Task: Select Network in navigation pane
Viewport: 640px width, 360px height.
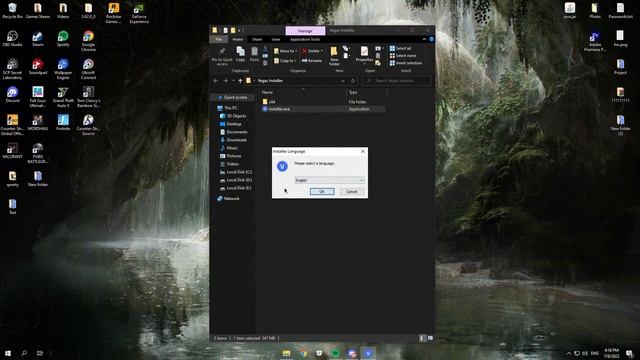Action: pyautogui.click(x=229, y=198)
